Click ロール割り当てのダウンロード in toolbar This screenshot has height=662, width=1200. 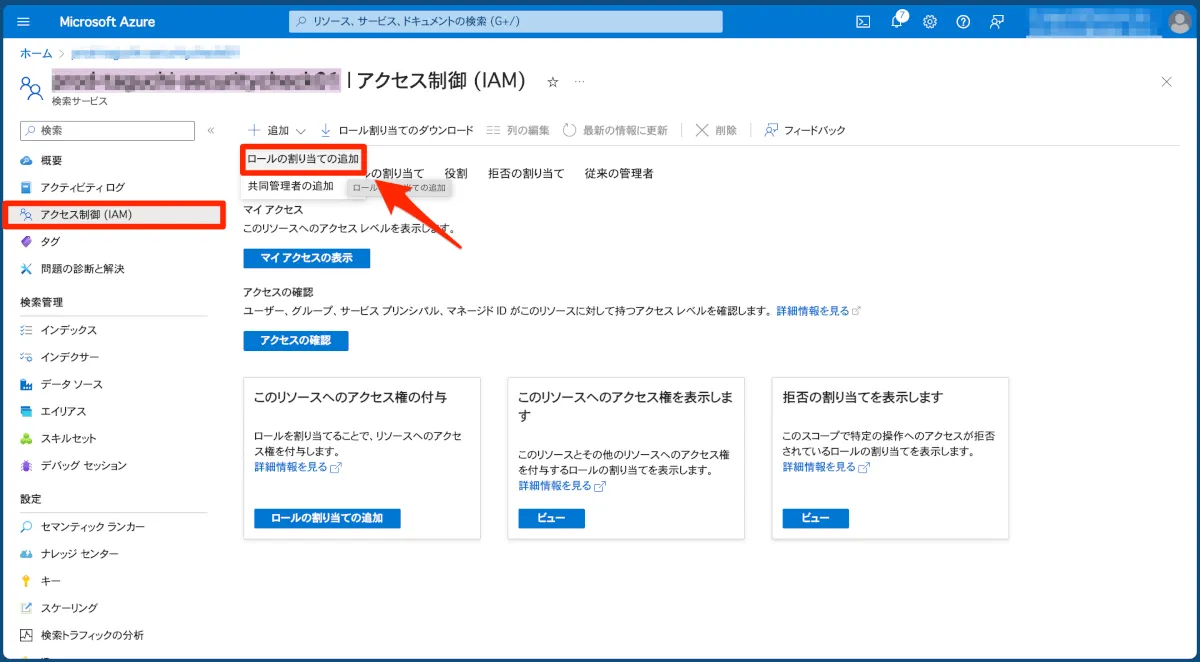click(x=397, y=130)
